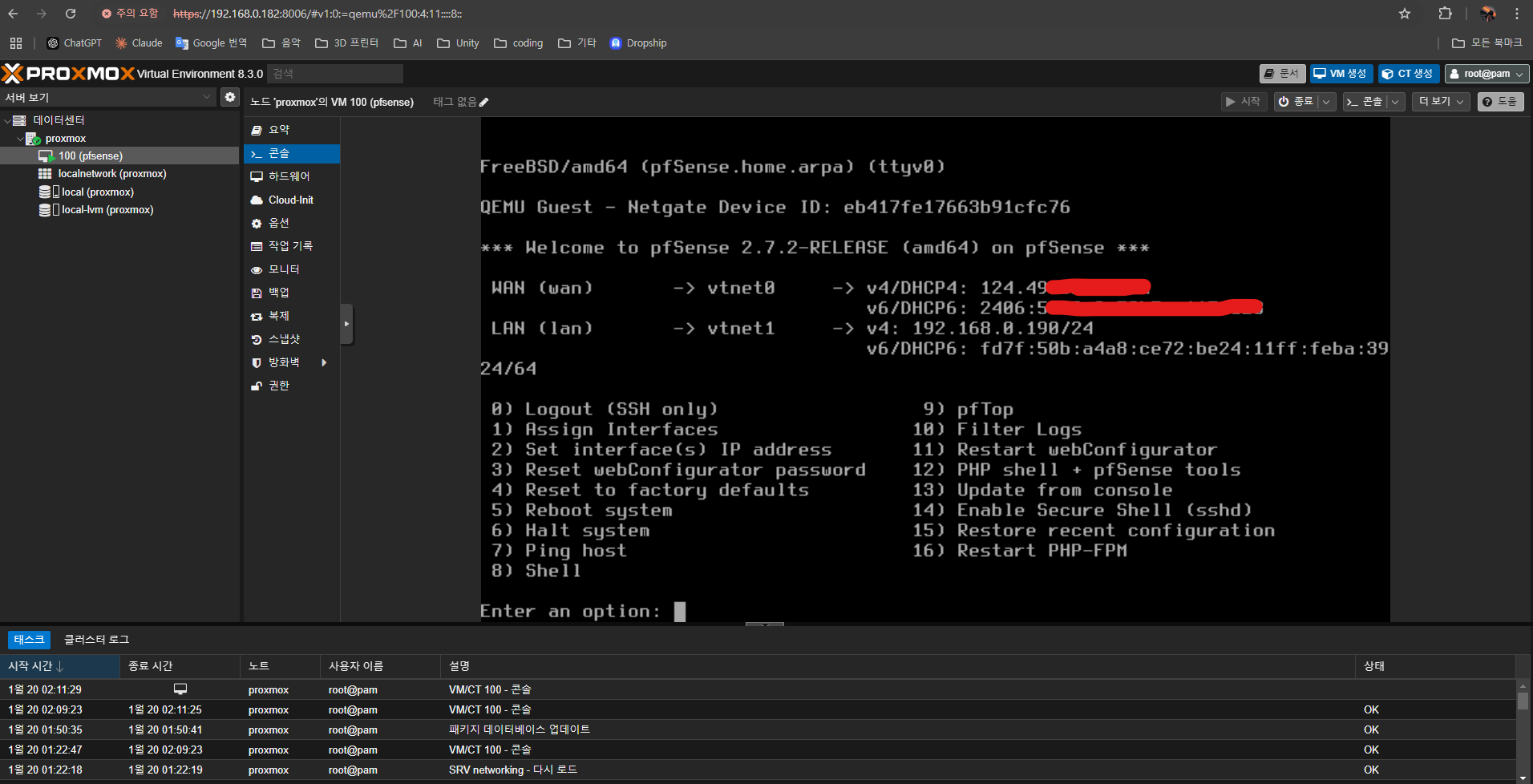Click the Start (시작) button
Screen dimensions: 1533x784
[x=1243, y=101]
